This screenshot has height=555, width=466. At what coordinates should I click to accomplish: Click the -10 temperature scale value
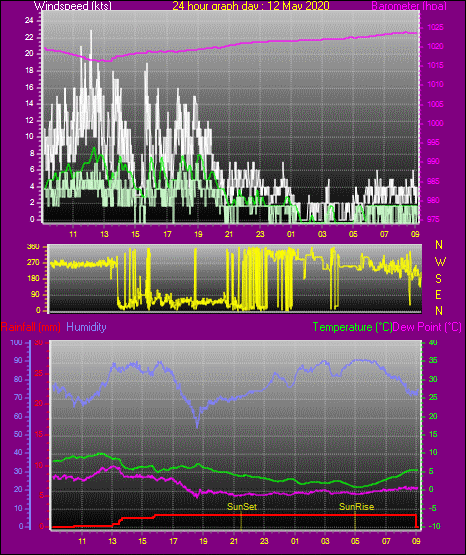434,526
